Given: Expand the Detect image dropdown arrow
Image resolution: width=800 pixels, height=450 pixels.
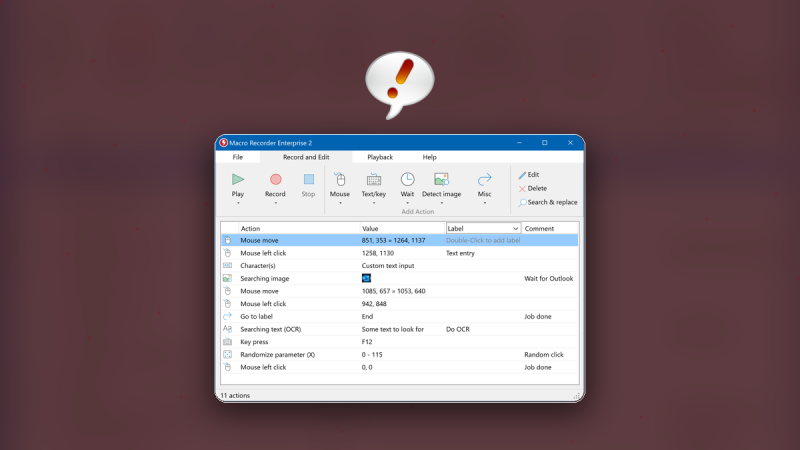Looking at the screenshot, I should (x=441, y=203).
